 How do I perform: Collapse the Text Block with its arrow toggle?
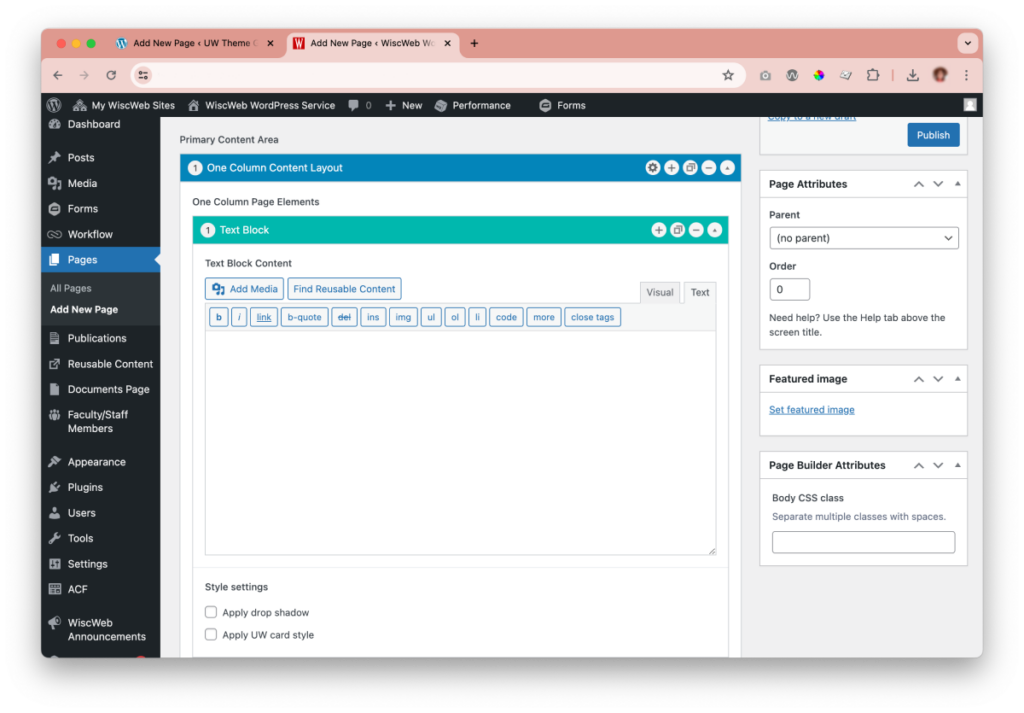click(x=714, y=230)
